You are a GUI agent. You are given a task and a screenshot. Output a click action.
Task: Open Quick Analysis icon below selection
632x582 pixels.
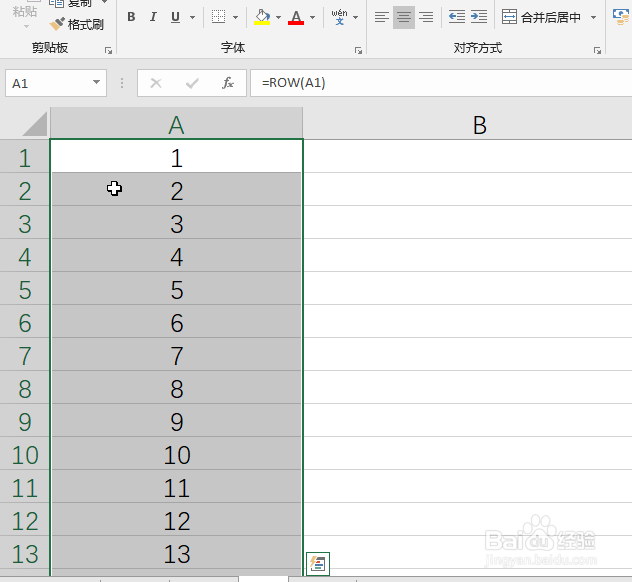tap(318, 563)
